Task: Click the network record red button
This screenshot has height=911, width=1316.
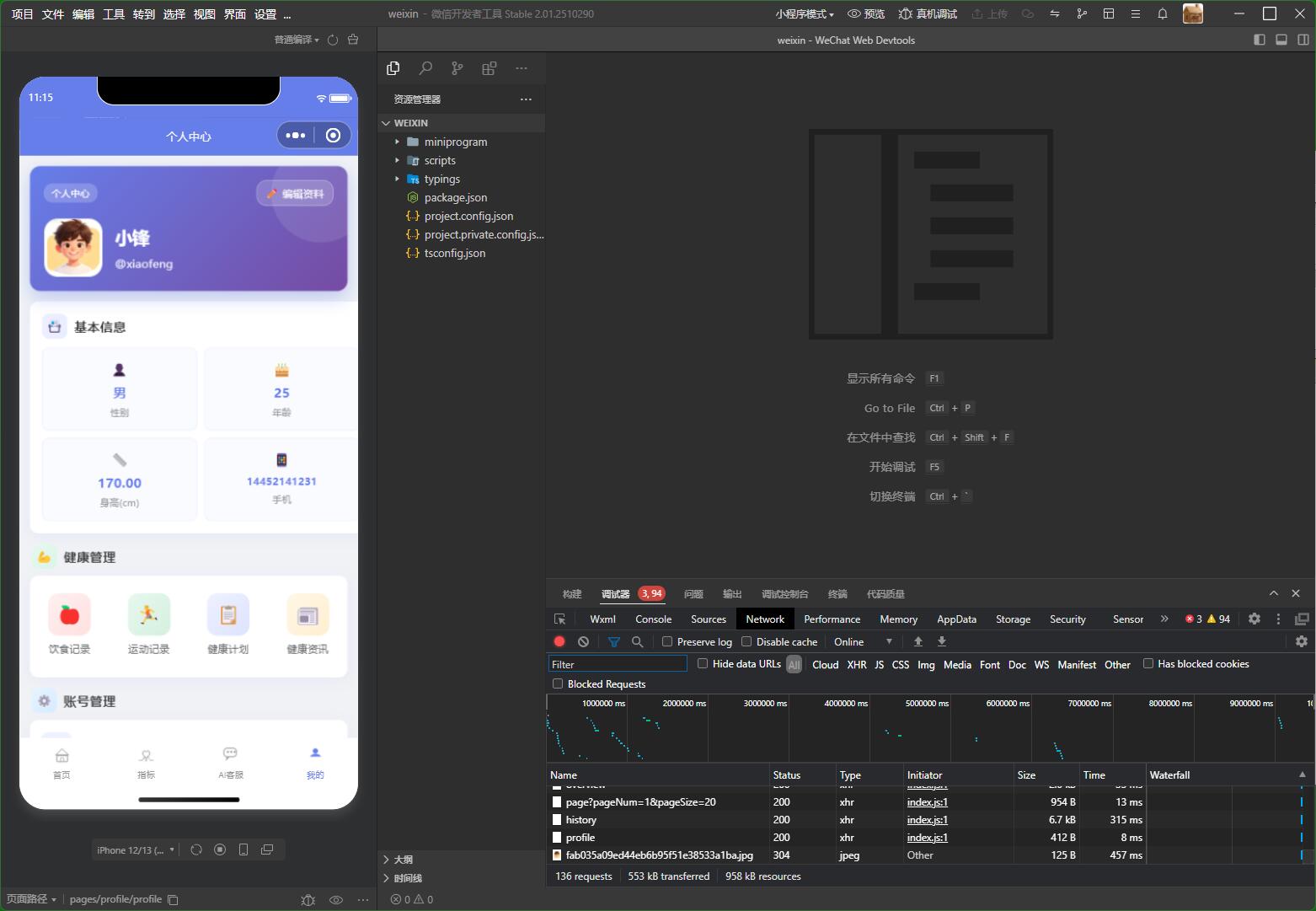Action: coord(559,641)
